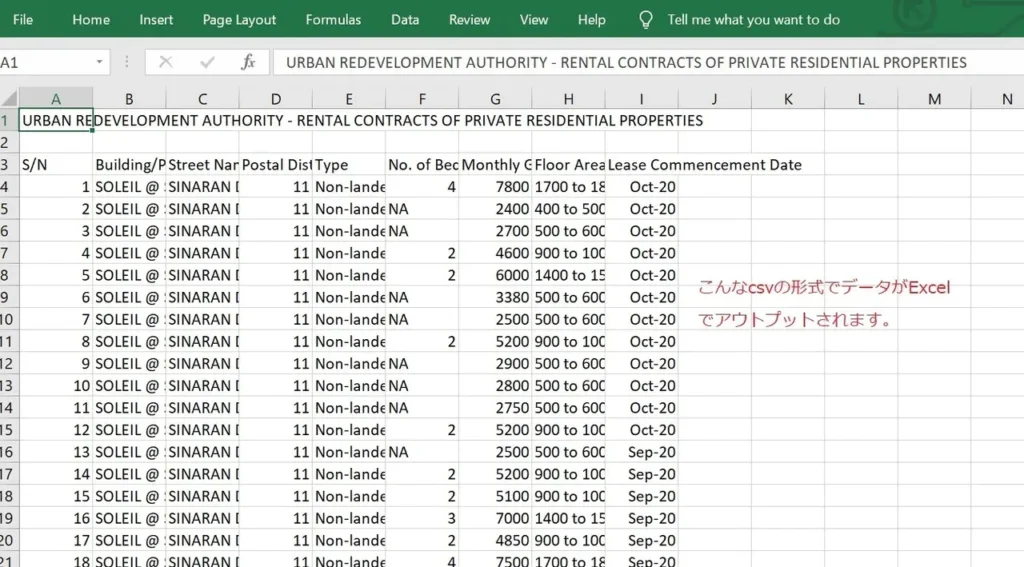Select row 3 header

[x=5, y=165]
